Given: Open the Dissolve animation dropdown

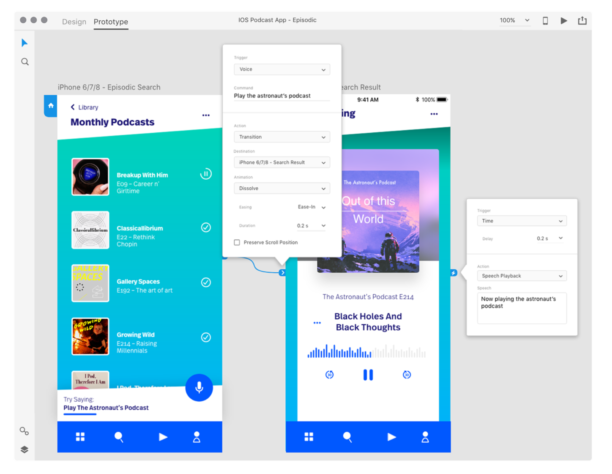Looking at the screenshot, I should pos(282,188).
